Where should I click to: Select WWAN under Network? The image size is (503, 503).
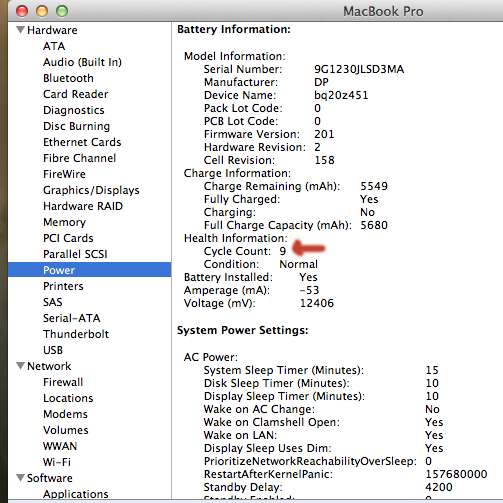click(x=60, y=446)
